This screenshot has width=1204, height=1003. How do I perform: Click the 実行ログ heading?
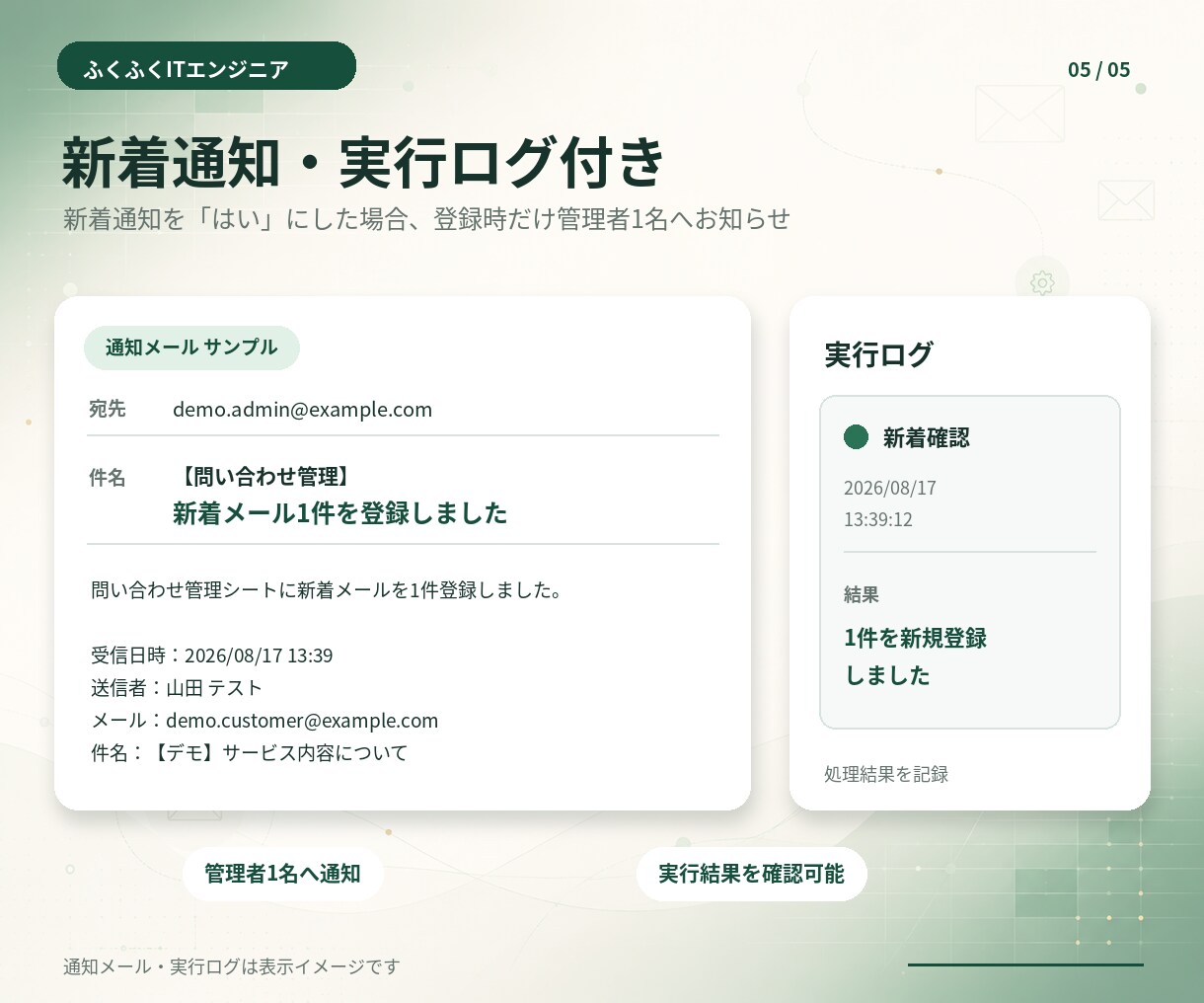click(878, 354)
